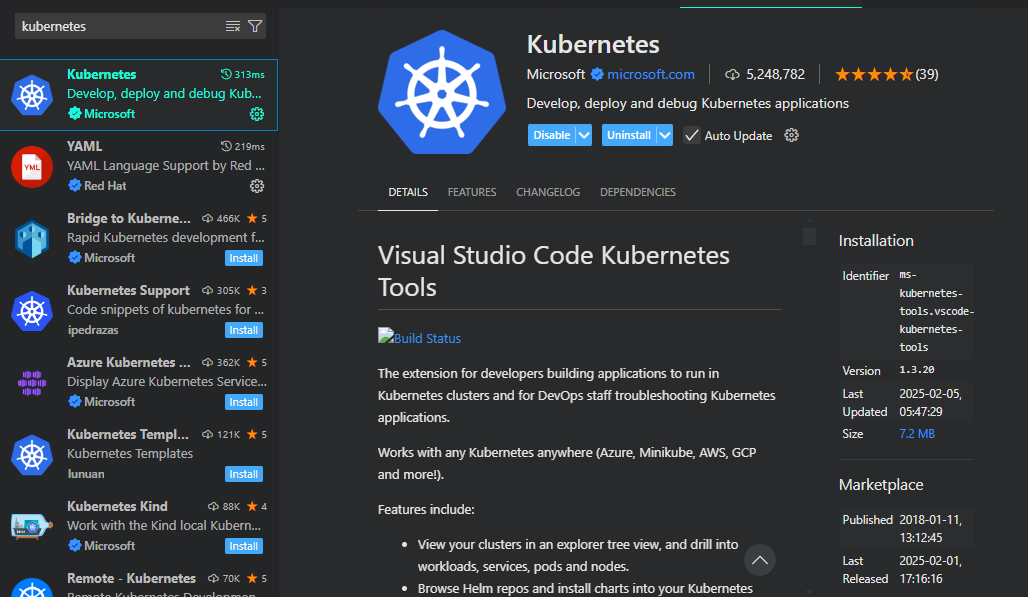Select the red YAML extension icon
Screen dimensions: 1028x597
click(31, 167)
